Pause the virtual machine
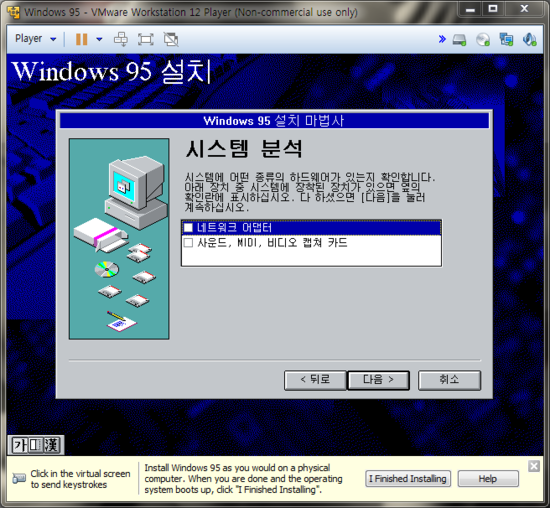 click(x=81, y=39)
